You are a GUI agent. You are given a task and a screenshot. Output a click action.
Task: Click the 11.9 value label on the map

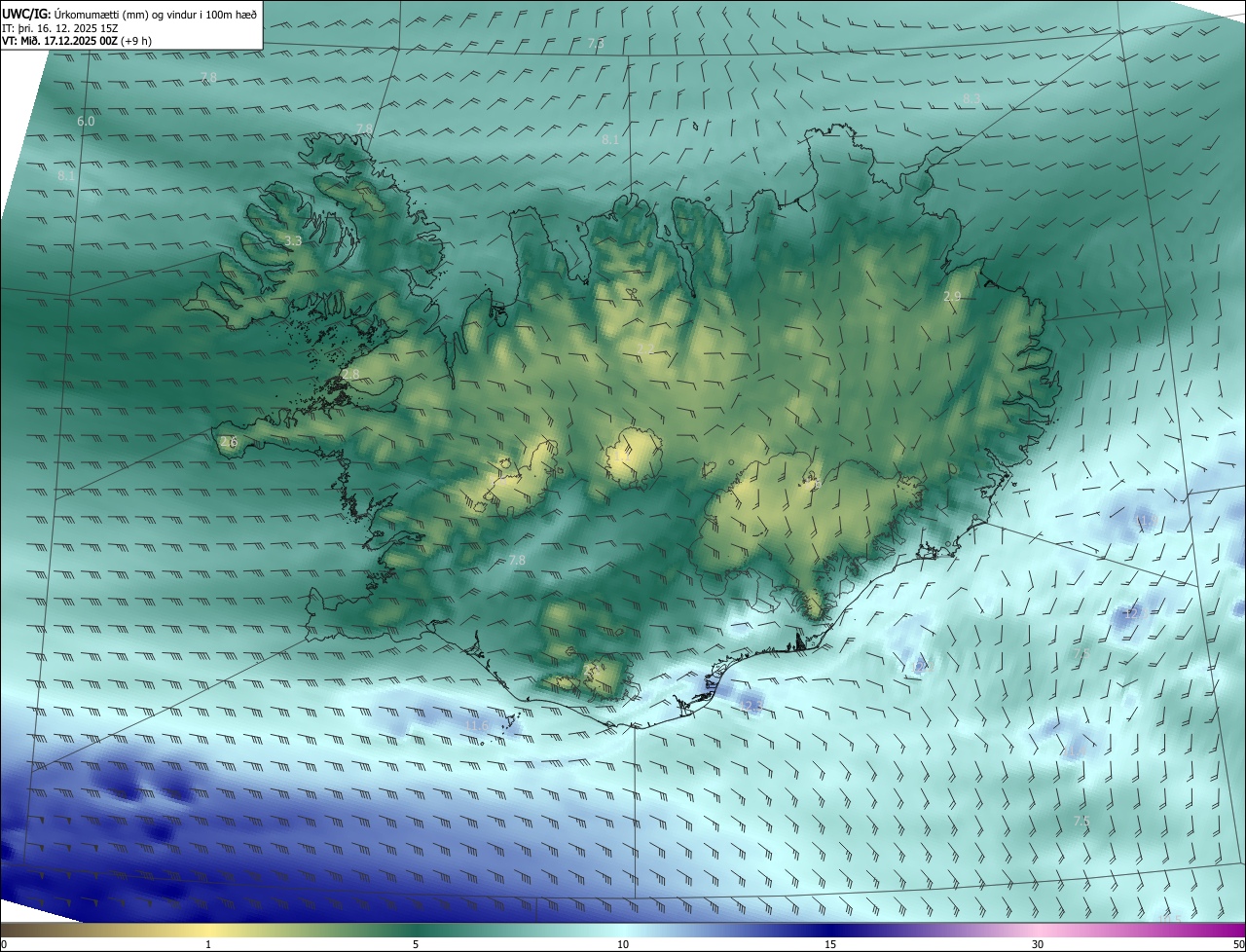(1146, 520)
